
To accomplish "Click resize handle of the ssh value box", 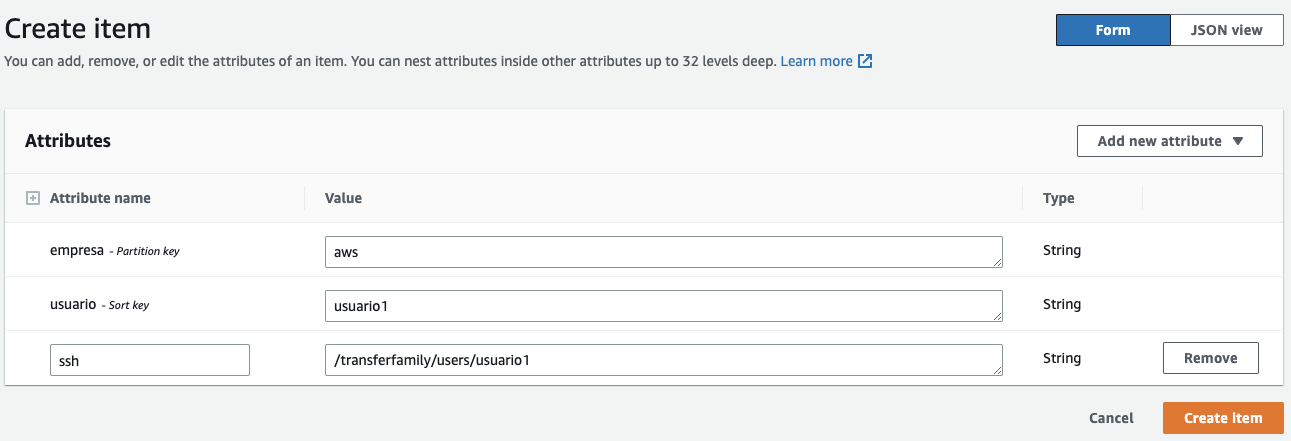I will 997,370.
